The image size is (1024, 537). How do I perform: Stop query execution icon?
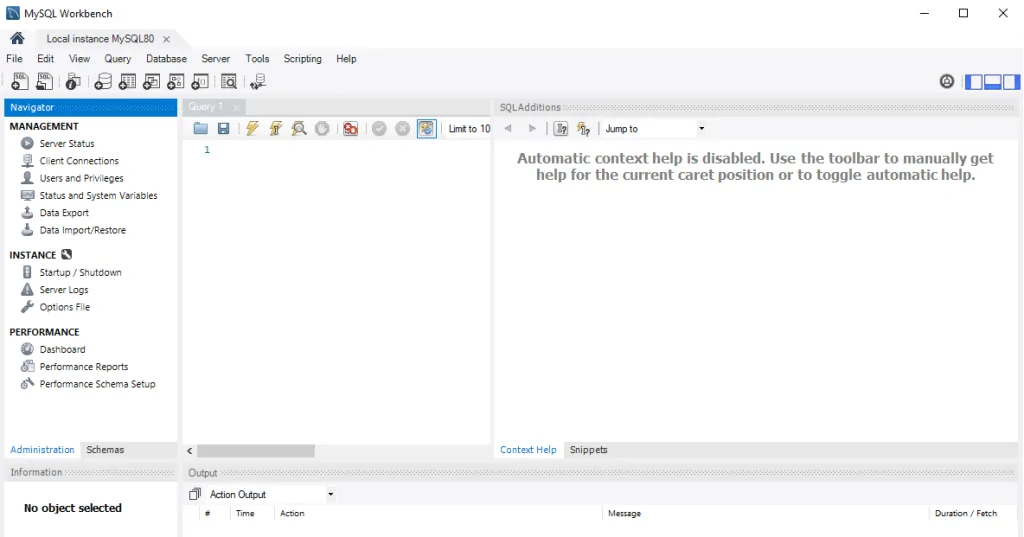322,129
